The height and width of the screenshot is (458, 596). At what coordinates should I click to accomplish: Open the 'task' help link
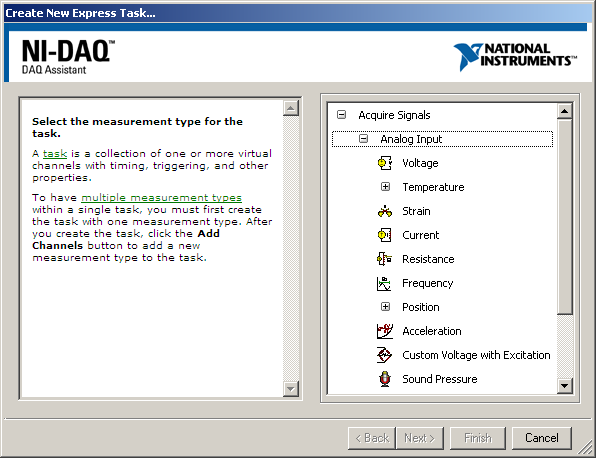click(55, 154)
